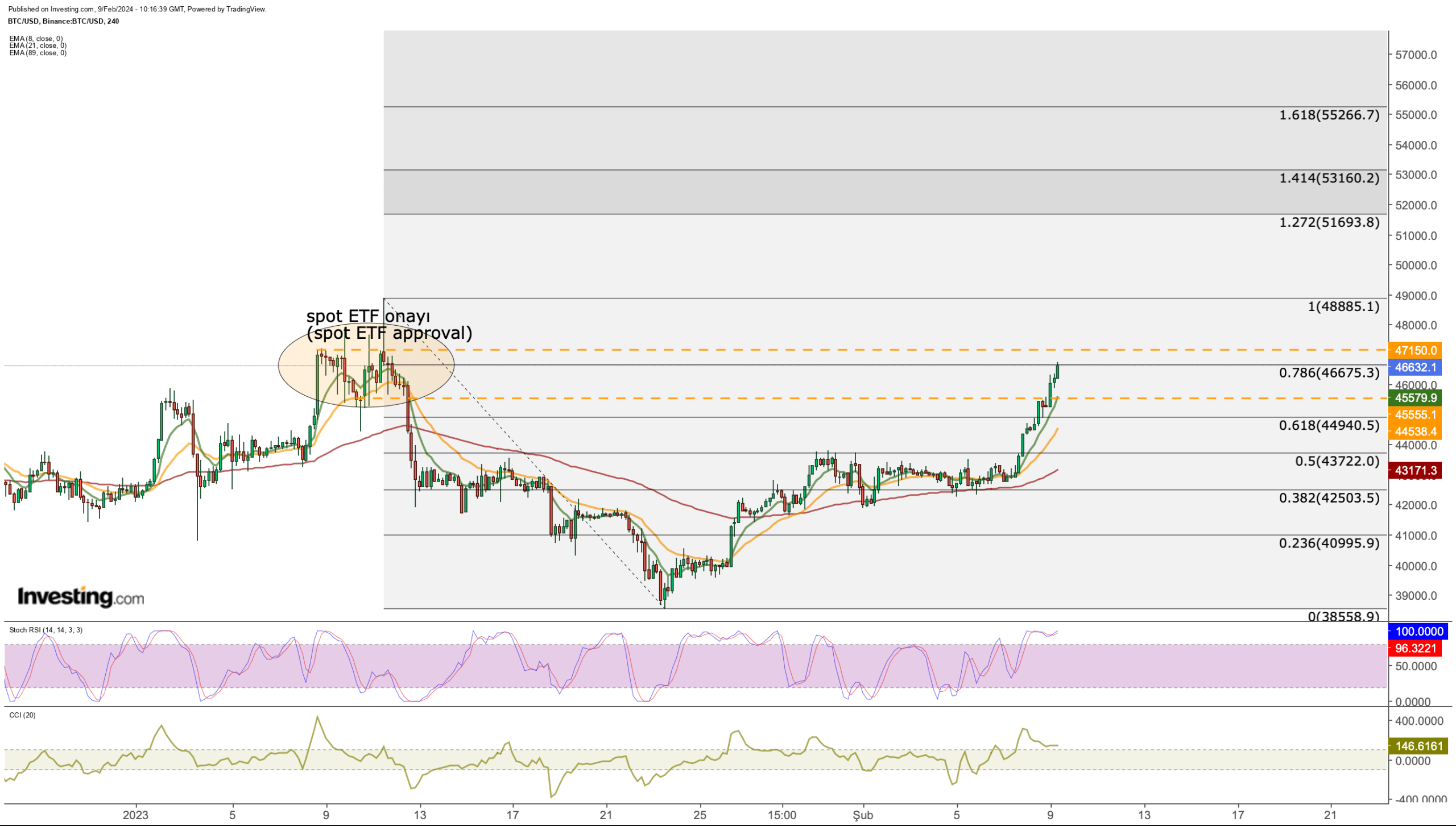
Task: Click the EMA (8, close, 0) indicator label
Action: pyautogui.click(x=36, y=39)
